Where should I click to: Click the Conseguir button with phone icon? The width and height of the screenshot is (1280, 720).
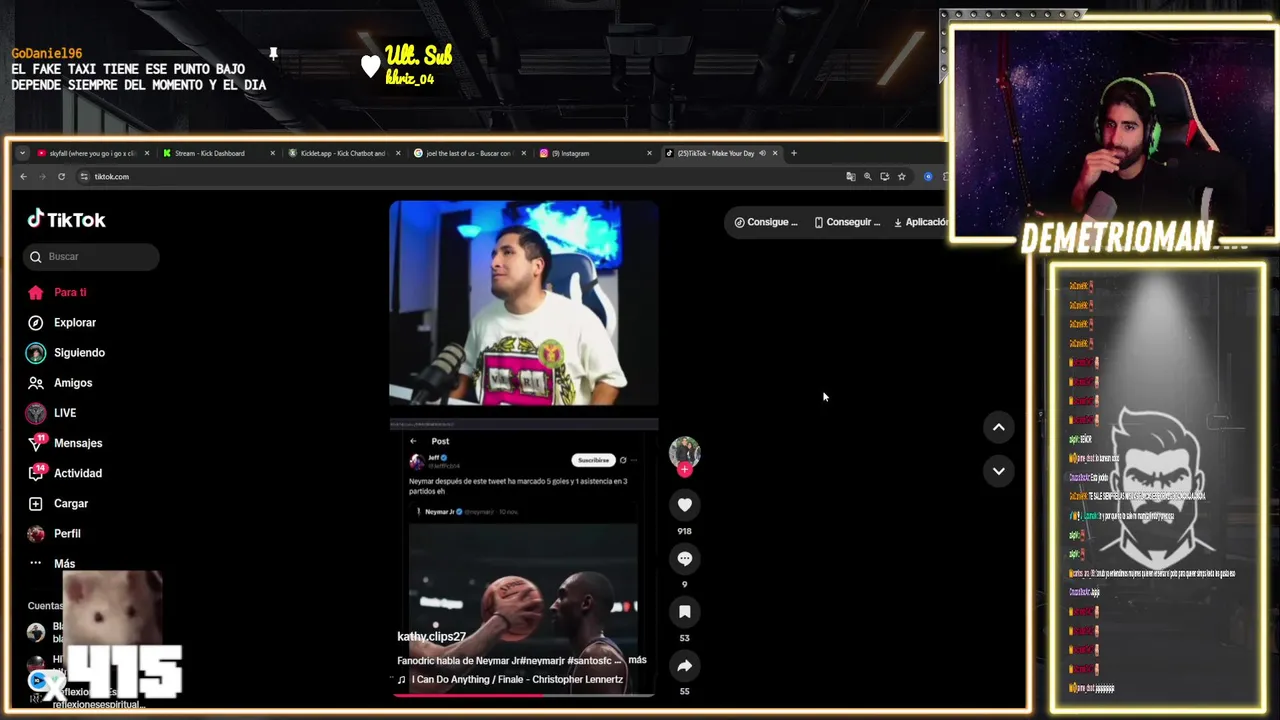coord(847,222)
